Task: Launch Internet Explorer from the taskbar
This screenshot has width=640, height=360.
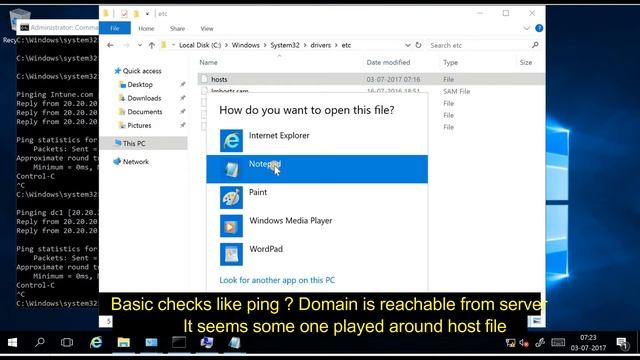Action: point(96,342)
